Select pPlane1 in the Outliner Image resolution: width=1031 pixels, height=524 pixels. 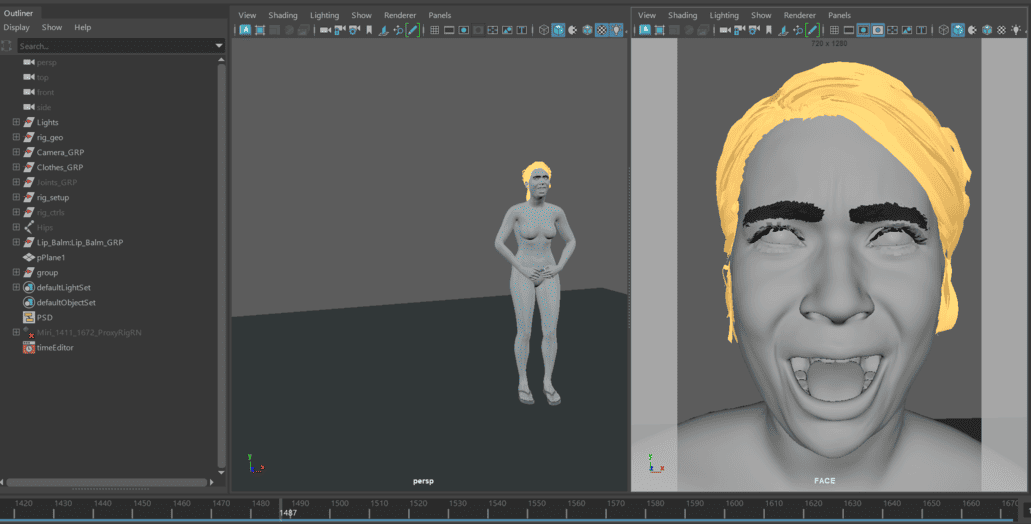click(51, 257)
